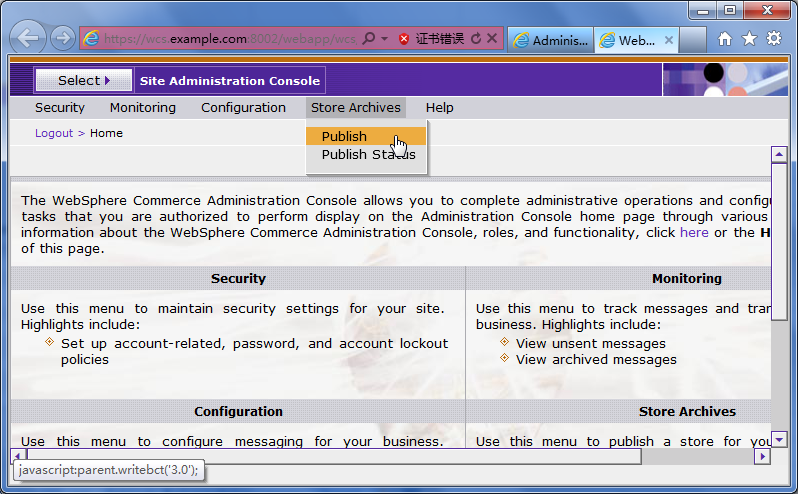Click the vertical scrollbar thumb
This screenshot has width=798, height=494.
pos(779,241)
